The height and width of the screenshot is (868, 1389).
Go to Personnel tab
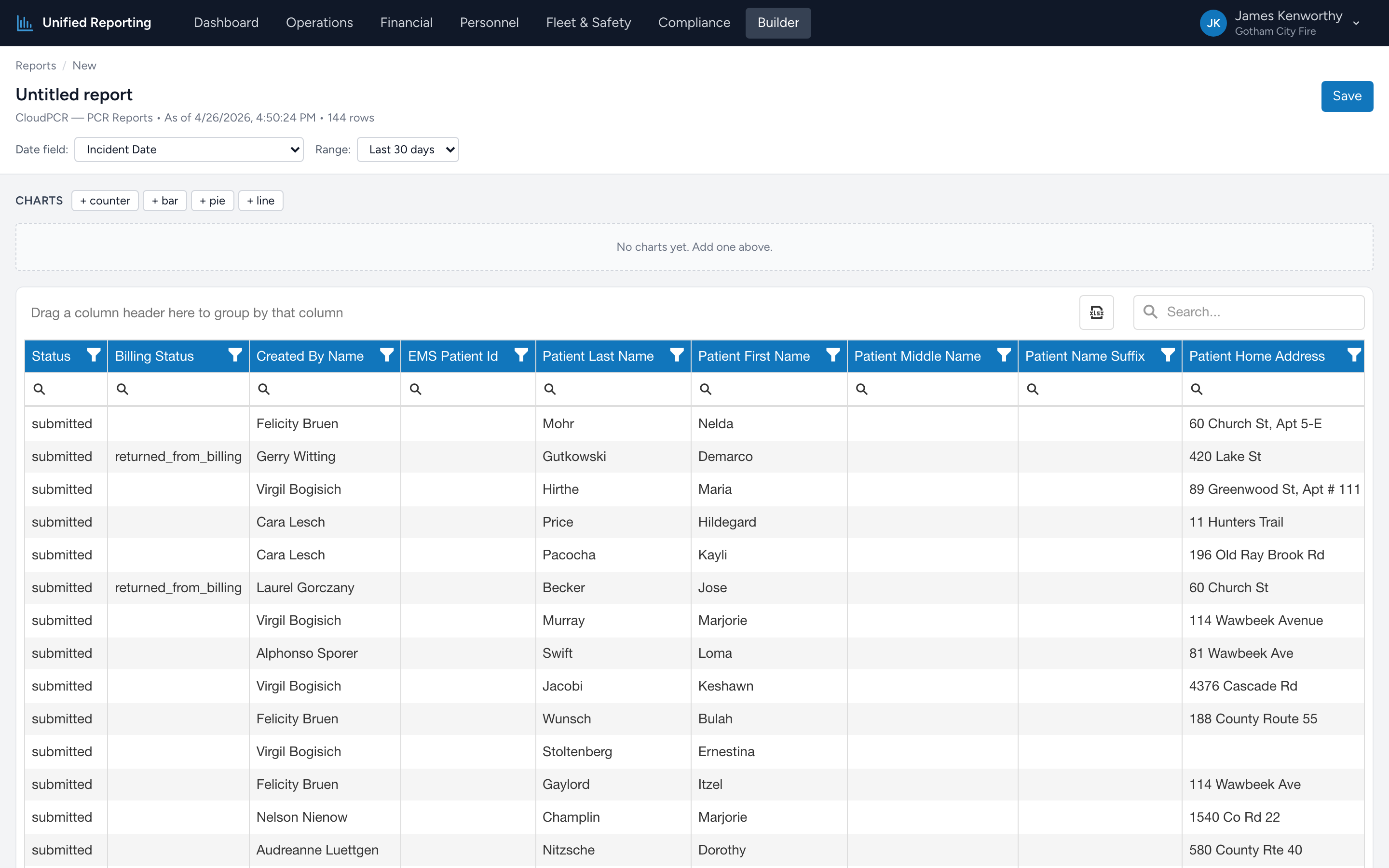pos(489,23)
